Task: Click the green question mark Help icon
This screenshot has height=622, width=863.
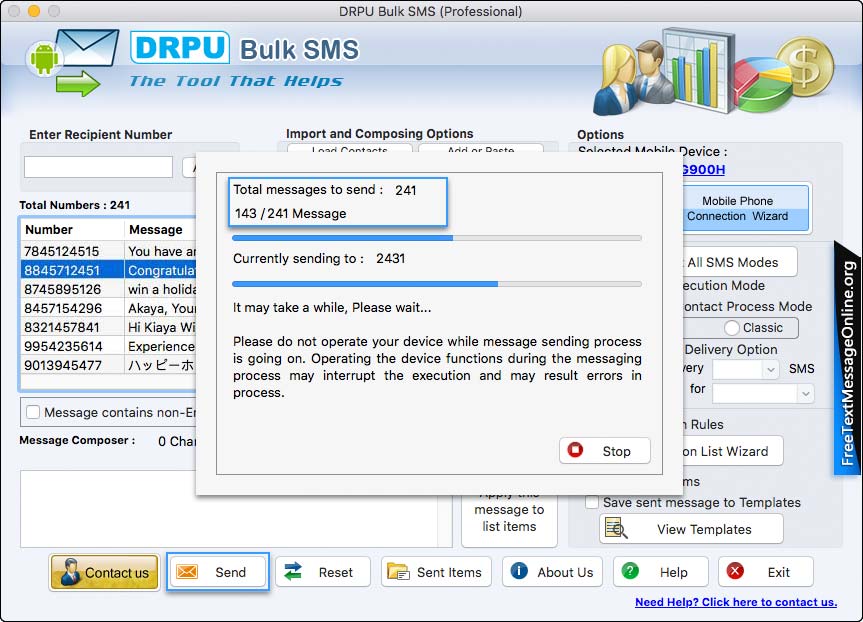Action: tap(630, 571)
